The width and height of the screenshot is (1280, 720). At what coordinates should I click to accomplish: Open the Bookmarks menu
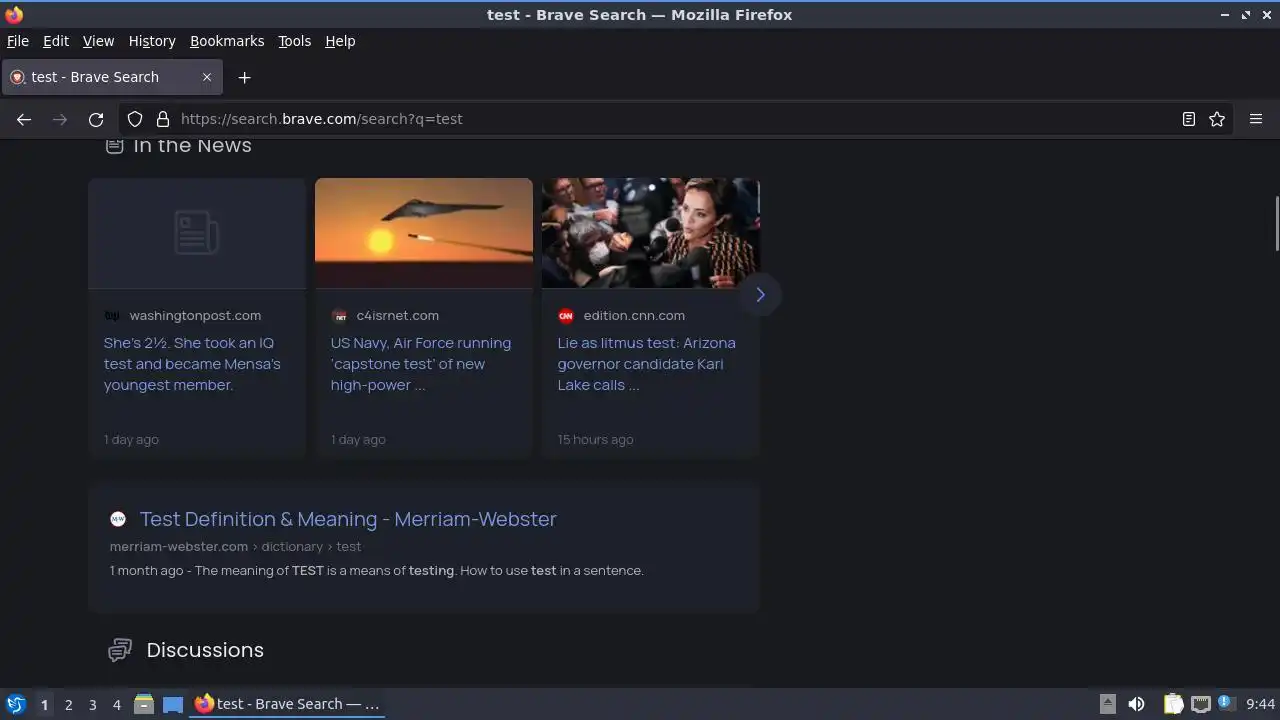point(227,41)
